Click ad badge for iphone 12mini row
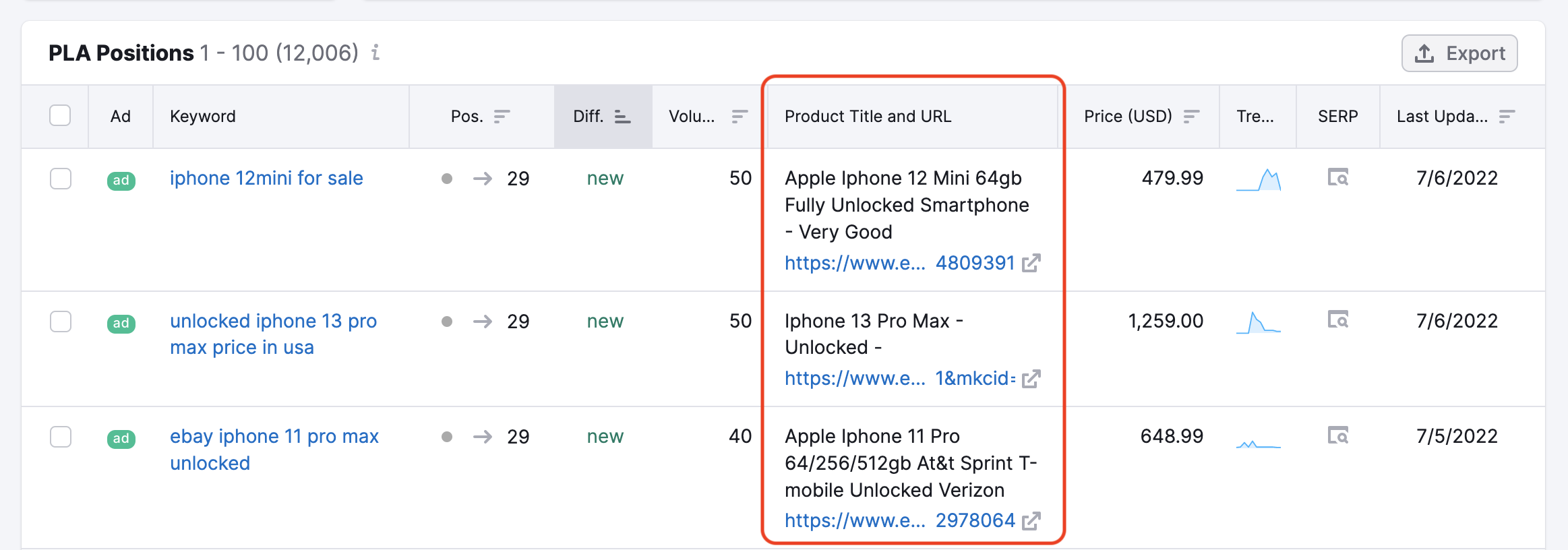The width and height of the screenshot is (1568, 550). coord(121,180)
